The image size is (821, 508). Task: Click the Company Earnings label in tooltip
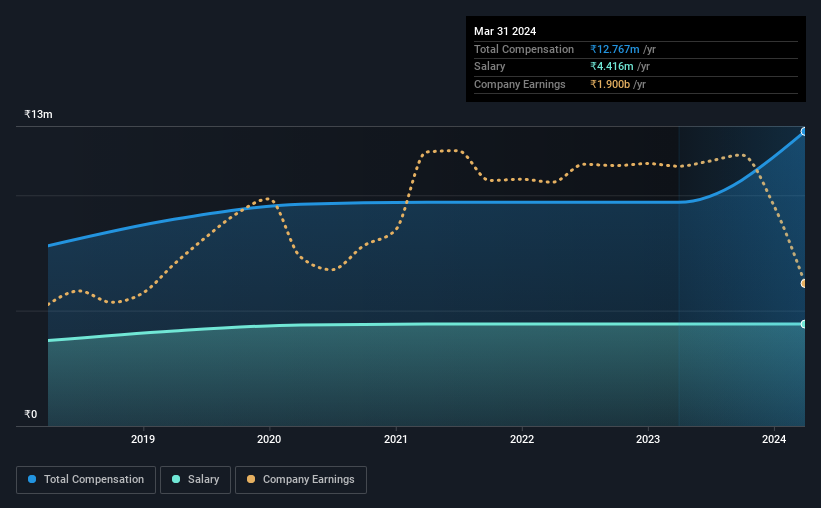coord(519,84)
